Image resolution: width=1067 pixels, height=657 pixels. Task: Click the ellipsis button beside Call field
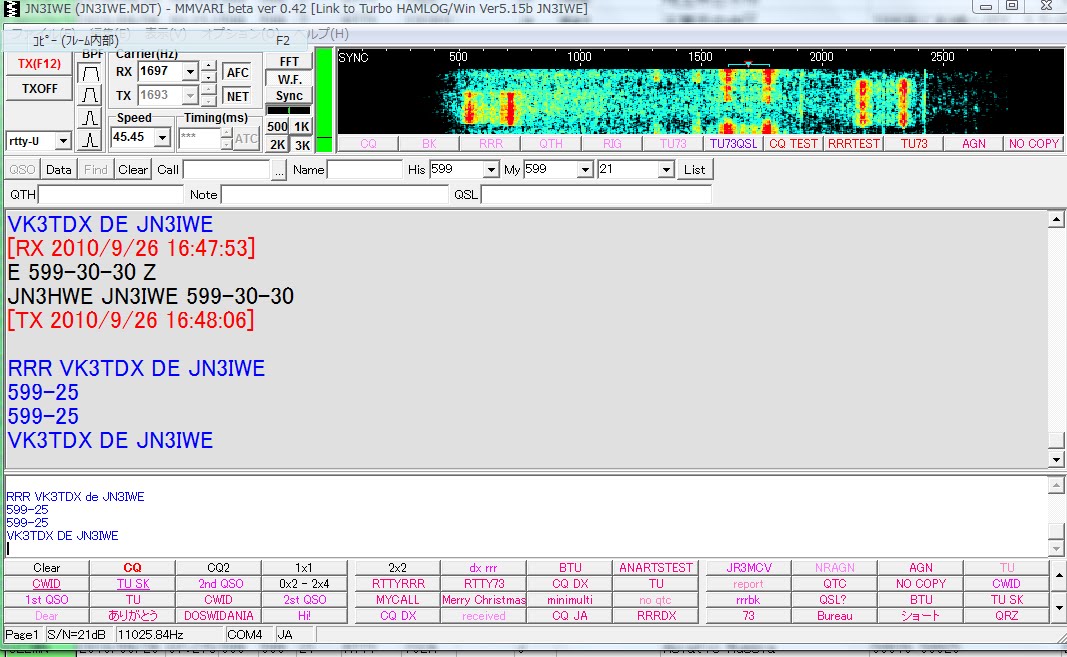pyautogui.click(x=279, y=170)
